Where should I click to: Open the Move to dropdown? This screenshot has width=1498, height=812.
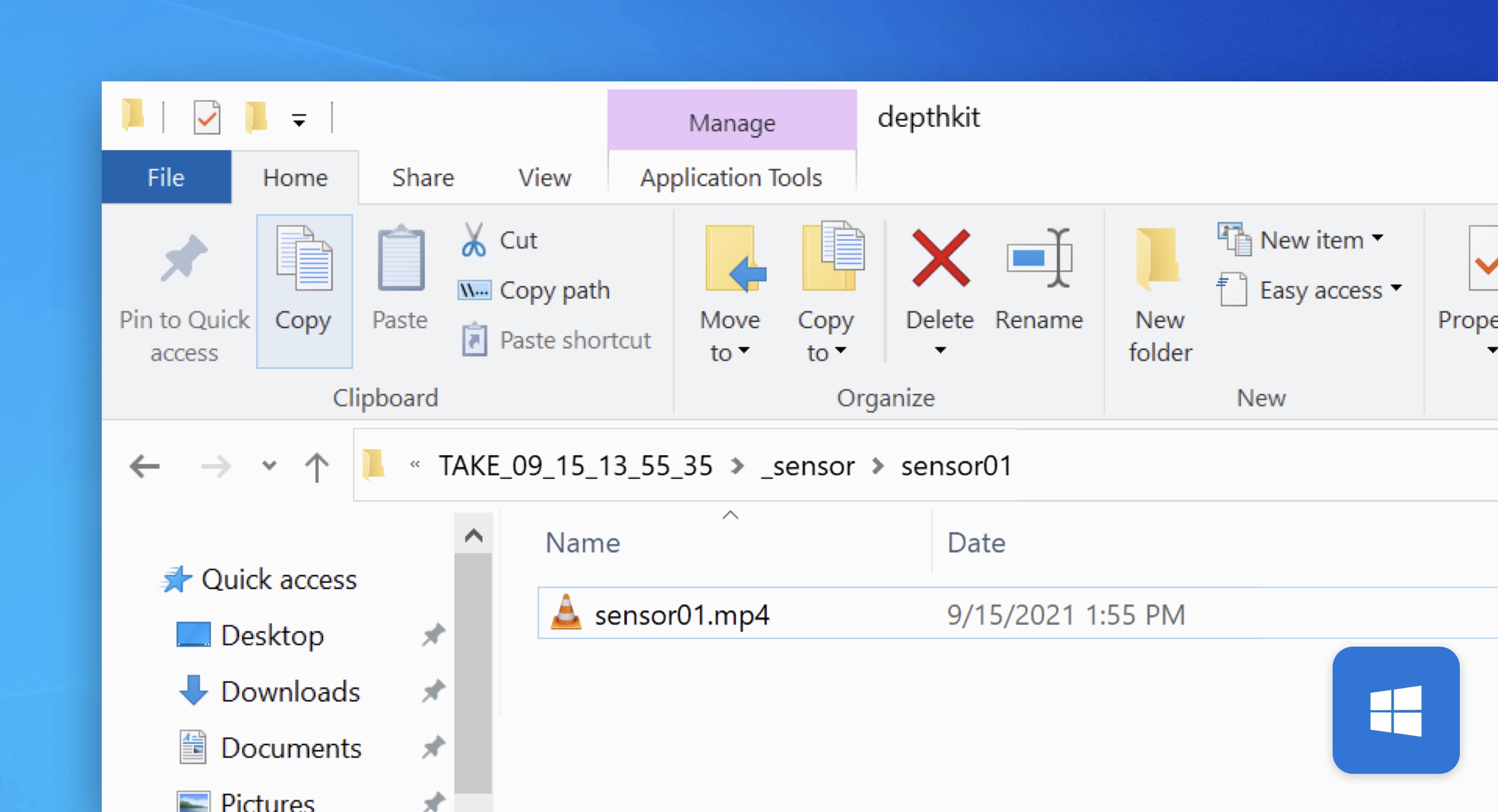coord(730,336)
